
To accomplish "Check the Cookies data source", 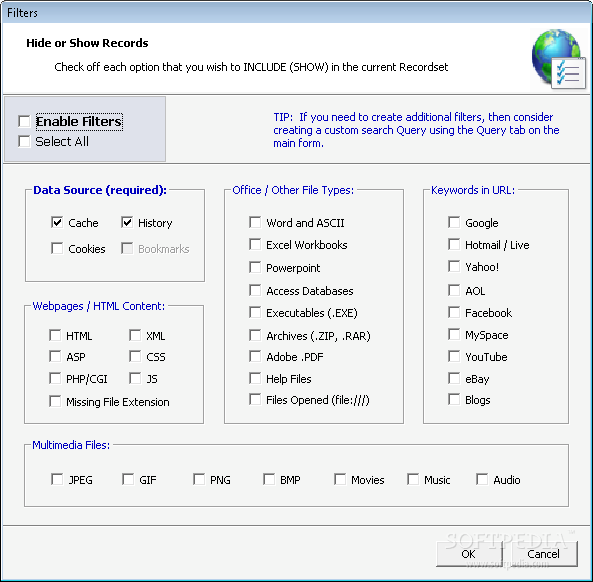I will 57,248.
